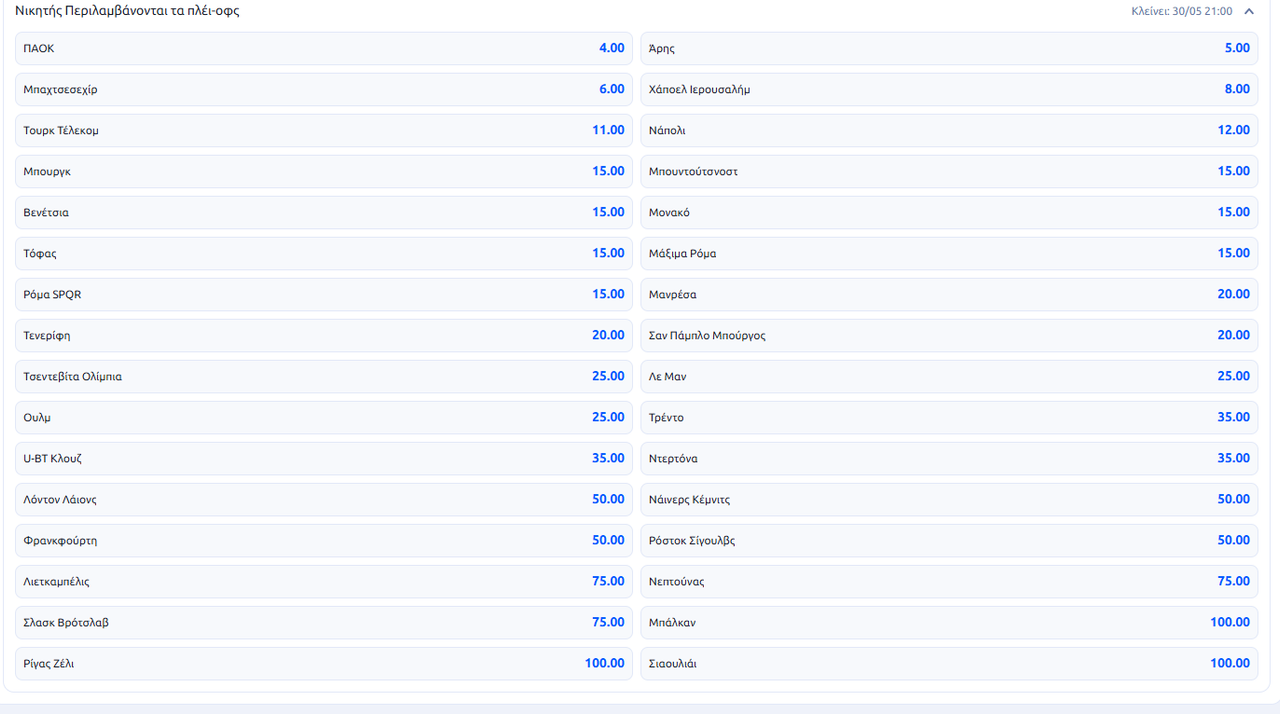Pick Ρόστοκ Σίγουλβς at 50.00

(x=949, y=540)
